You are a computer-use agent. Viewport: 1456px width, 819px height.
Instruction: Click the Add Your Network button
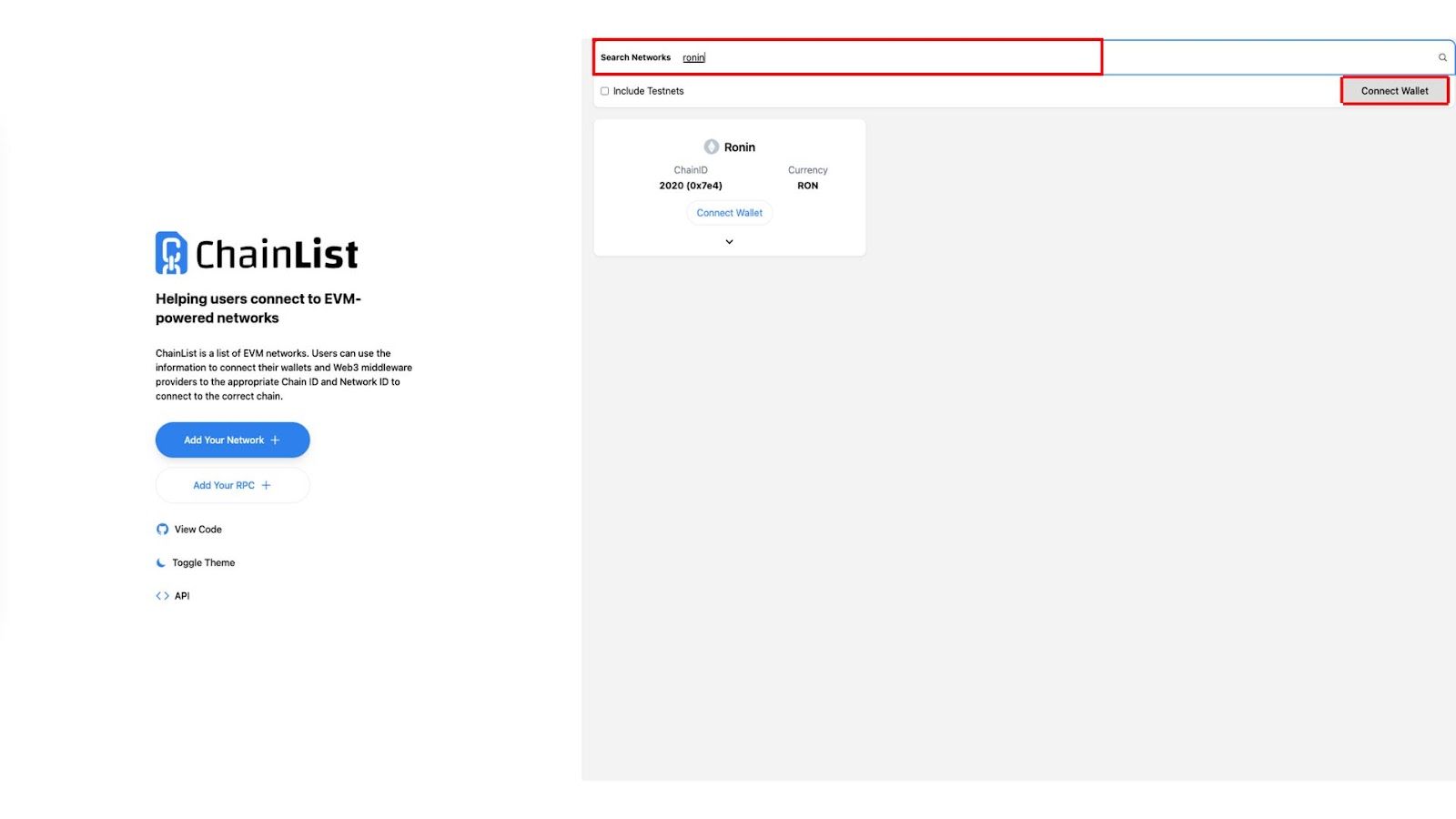(x=233, y=440)
